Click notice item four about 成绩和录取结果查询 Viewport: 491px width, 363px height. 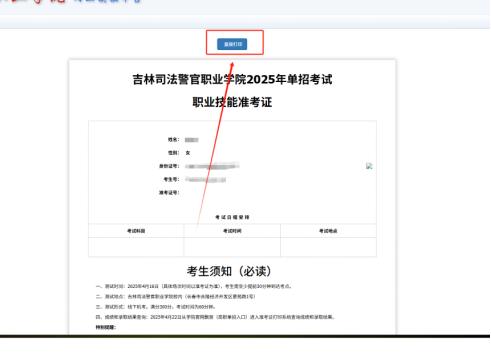coord(215,317)
